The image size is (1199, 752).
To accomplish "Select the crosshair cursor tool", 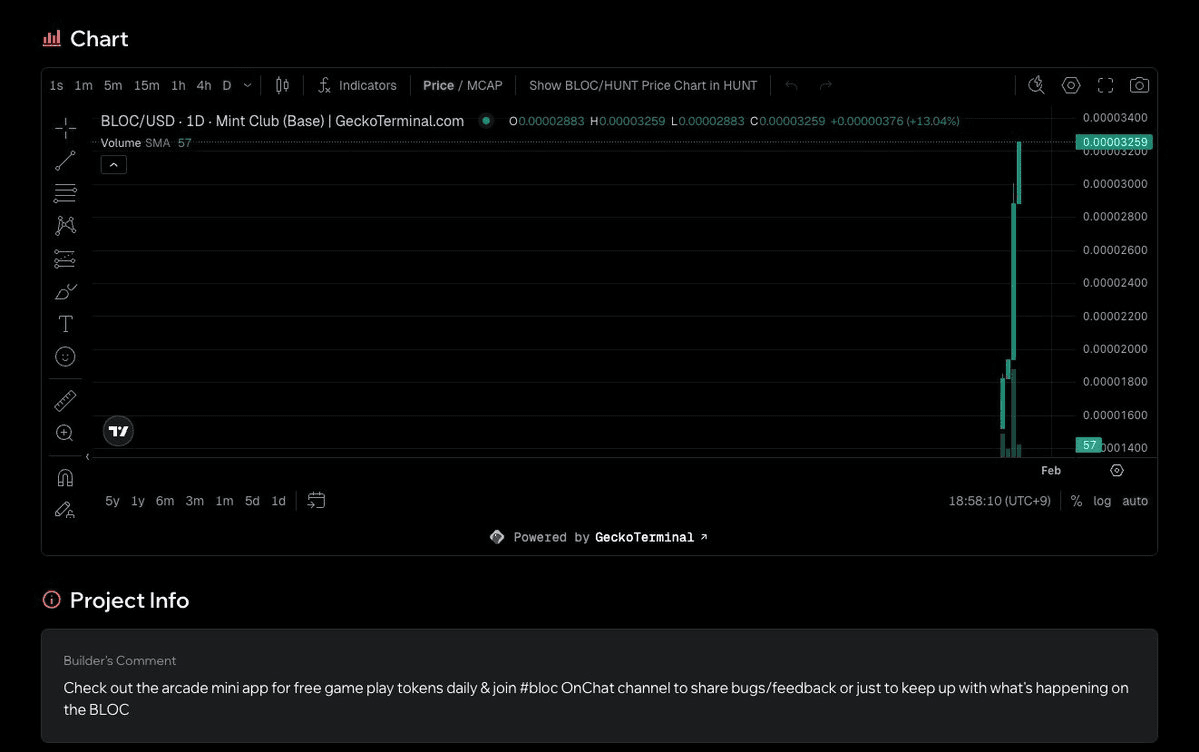I will click(x=65, y=128).
